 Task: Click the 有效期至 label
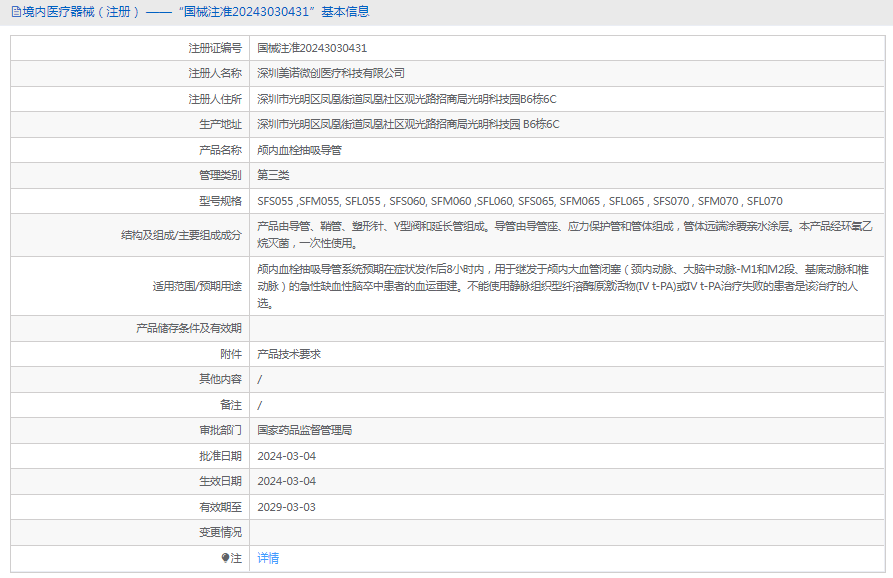[x=220, y=507]
